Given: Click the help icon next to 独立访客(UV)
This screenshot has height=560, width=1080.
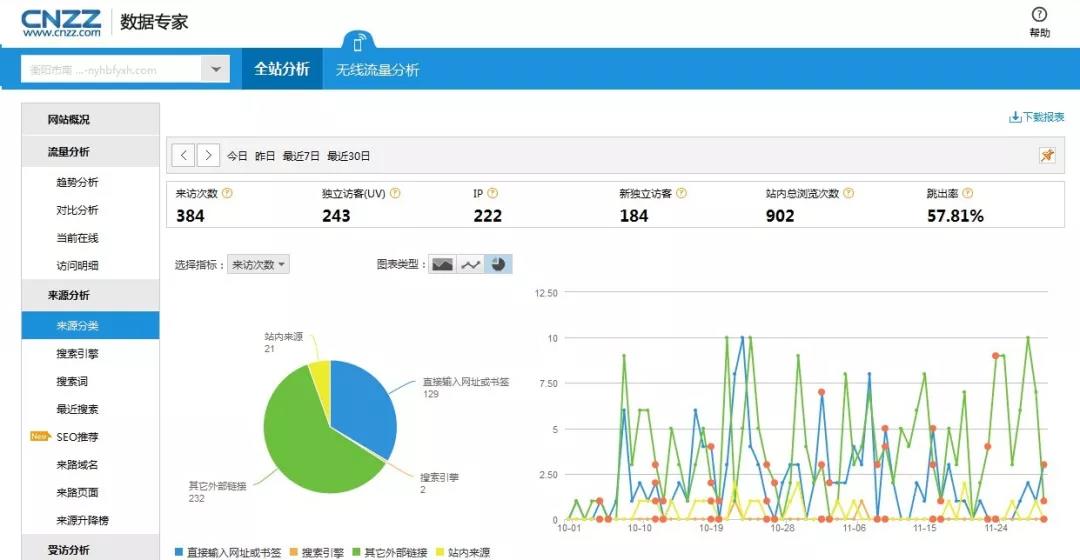Looking at the screenshot, I should (395, 194).
